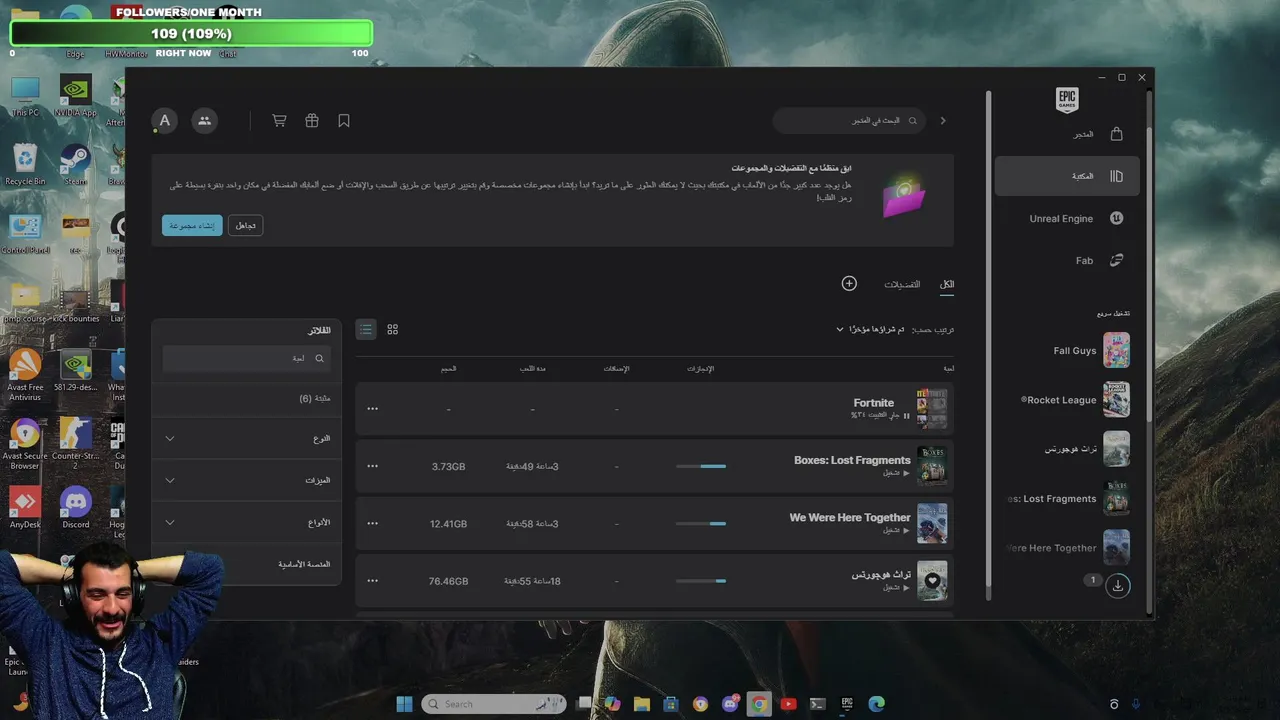Click the library vertical scrollbar
1280x720 pixels.
988,345
